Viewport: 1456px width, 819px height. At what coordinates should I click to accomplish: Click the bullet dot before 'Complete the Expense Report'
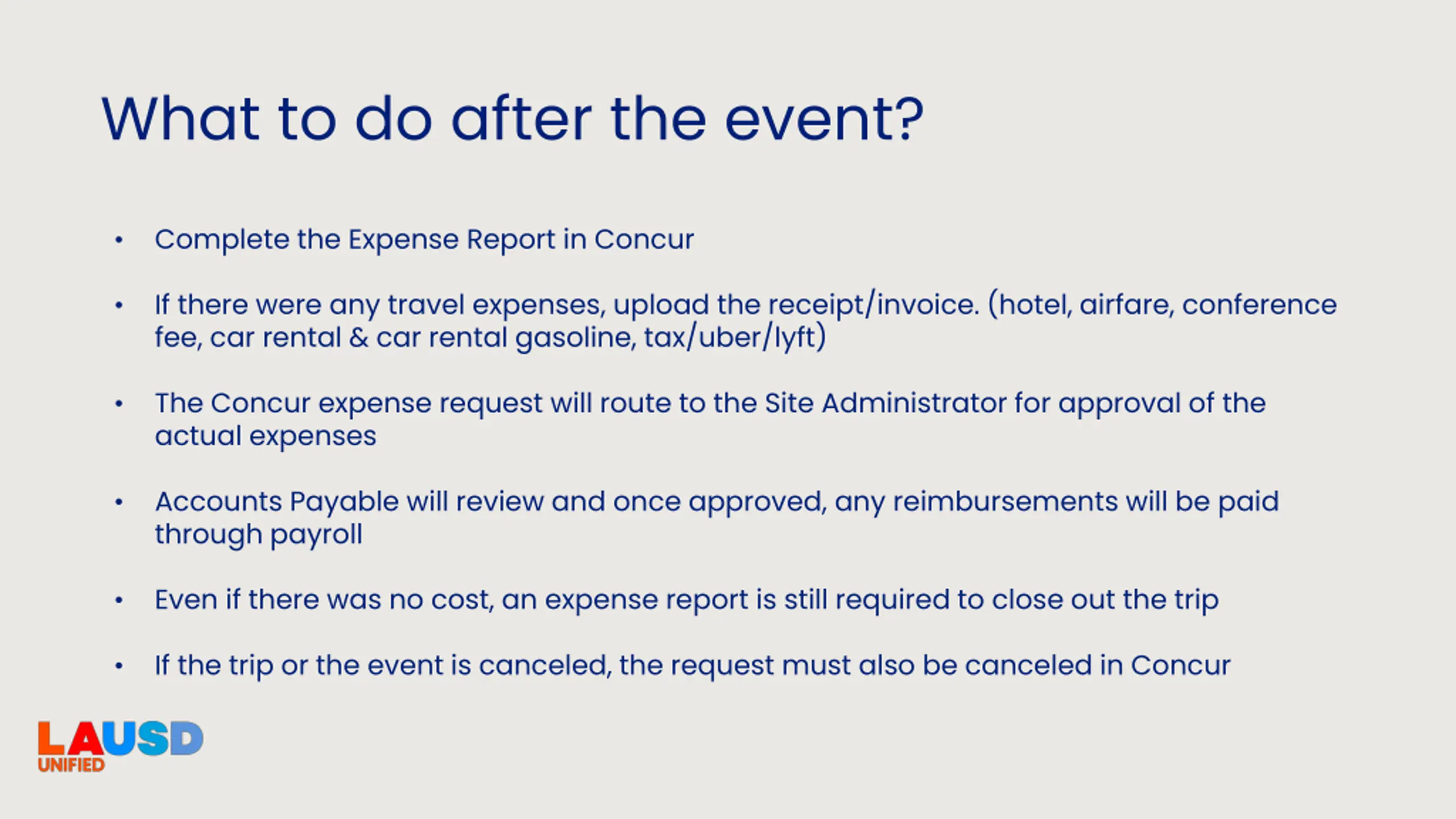click(x=119, y=240)
